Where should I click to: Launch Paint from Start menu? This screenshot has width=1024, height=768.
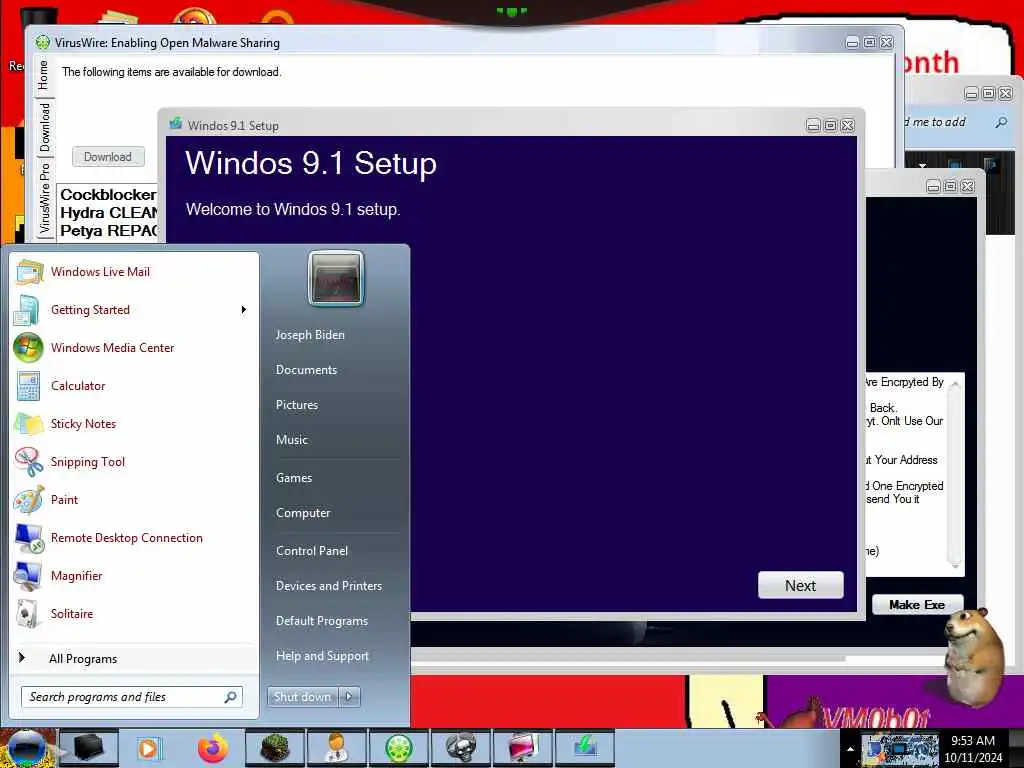coord(64,500)
